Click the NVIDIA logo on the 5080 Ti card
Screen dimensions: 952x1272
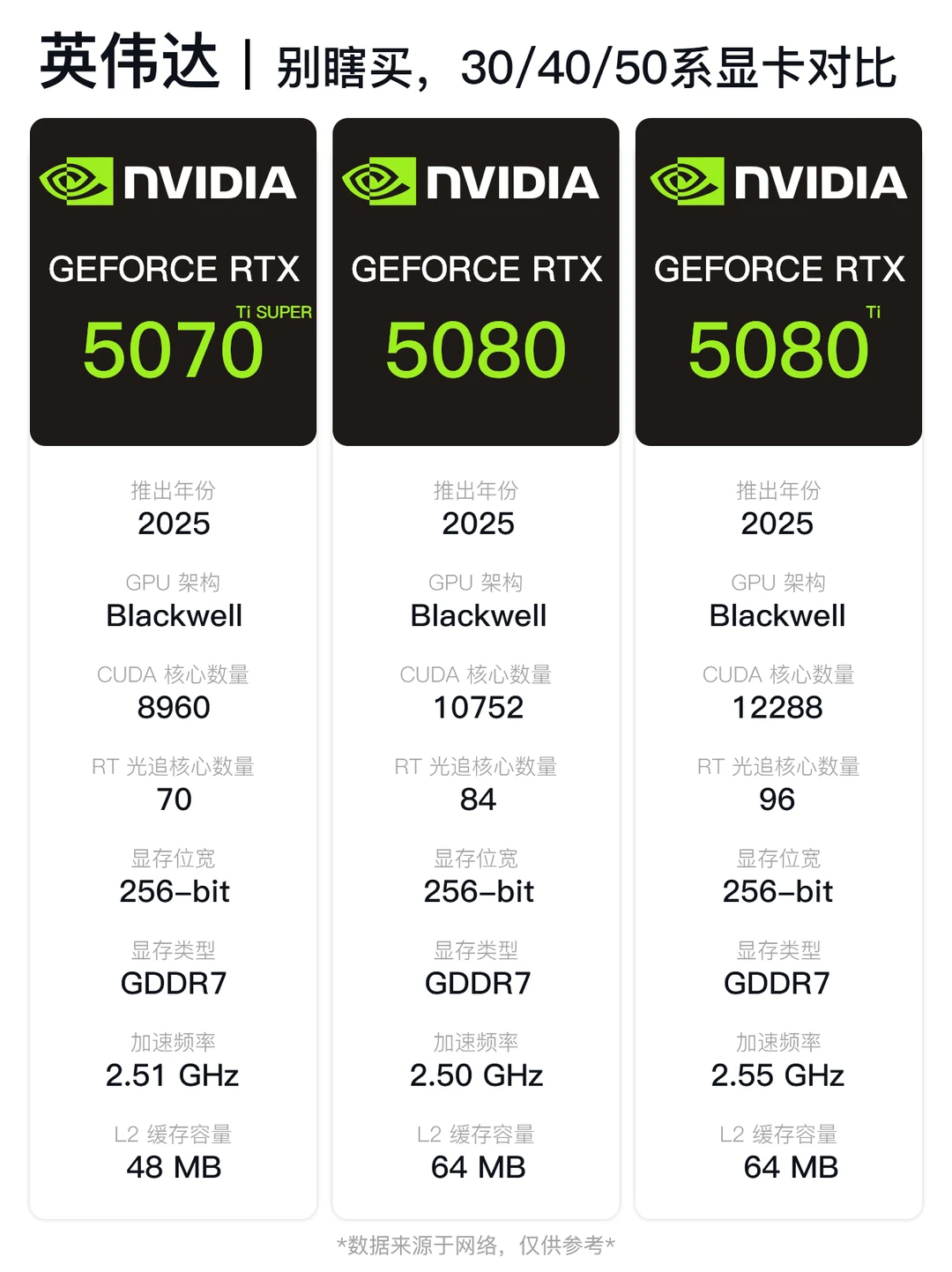(778, 182)
